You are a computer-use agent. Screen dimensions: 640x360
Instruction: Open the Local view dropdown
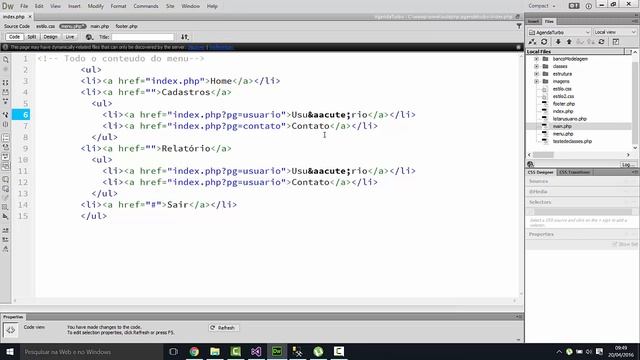[615, 32]
